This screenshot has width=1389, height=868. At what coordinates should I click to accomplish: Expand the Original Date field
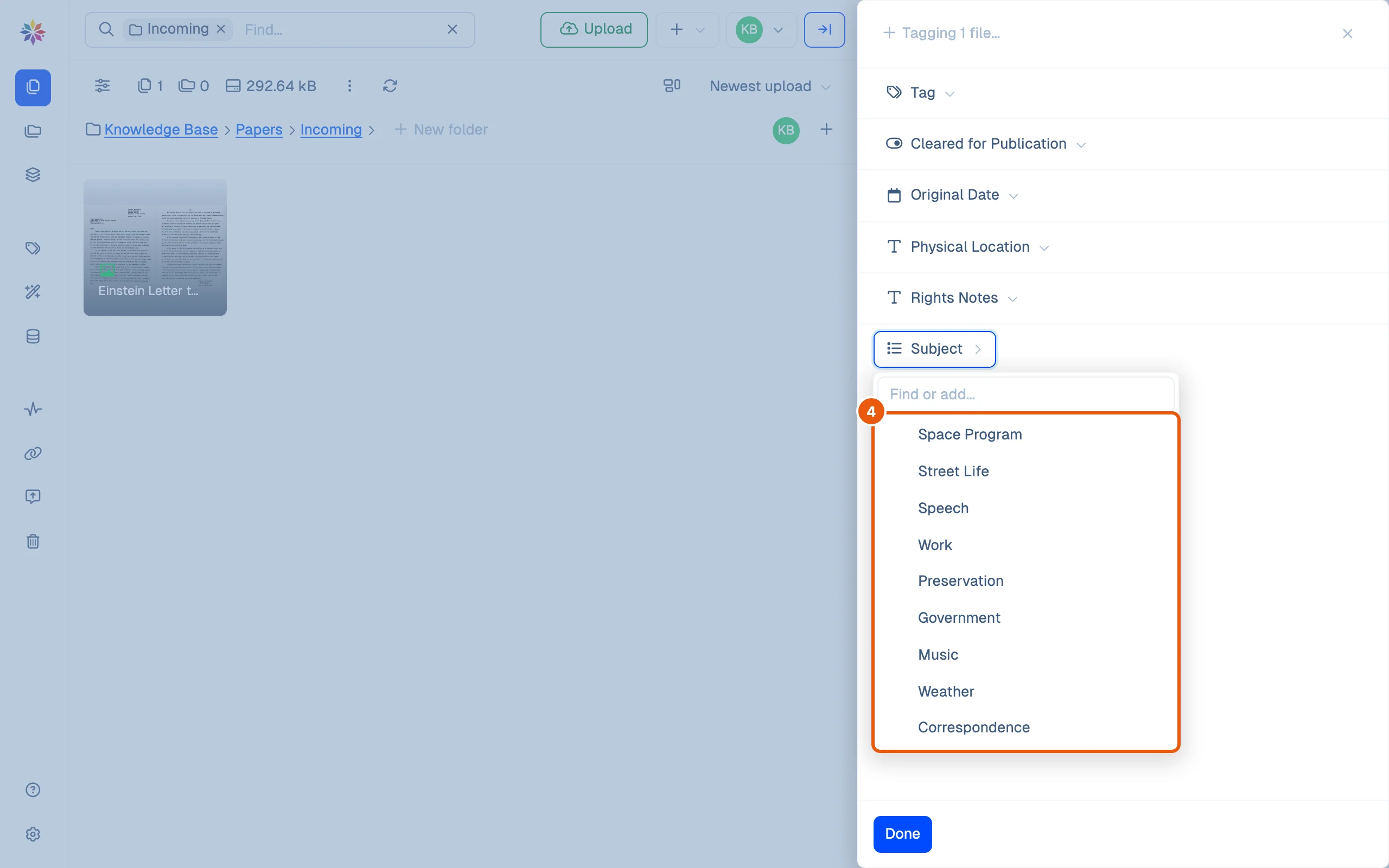pos(952,195)
